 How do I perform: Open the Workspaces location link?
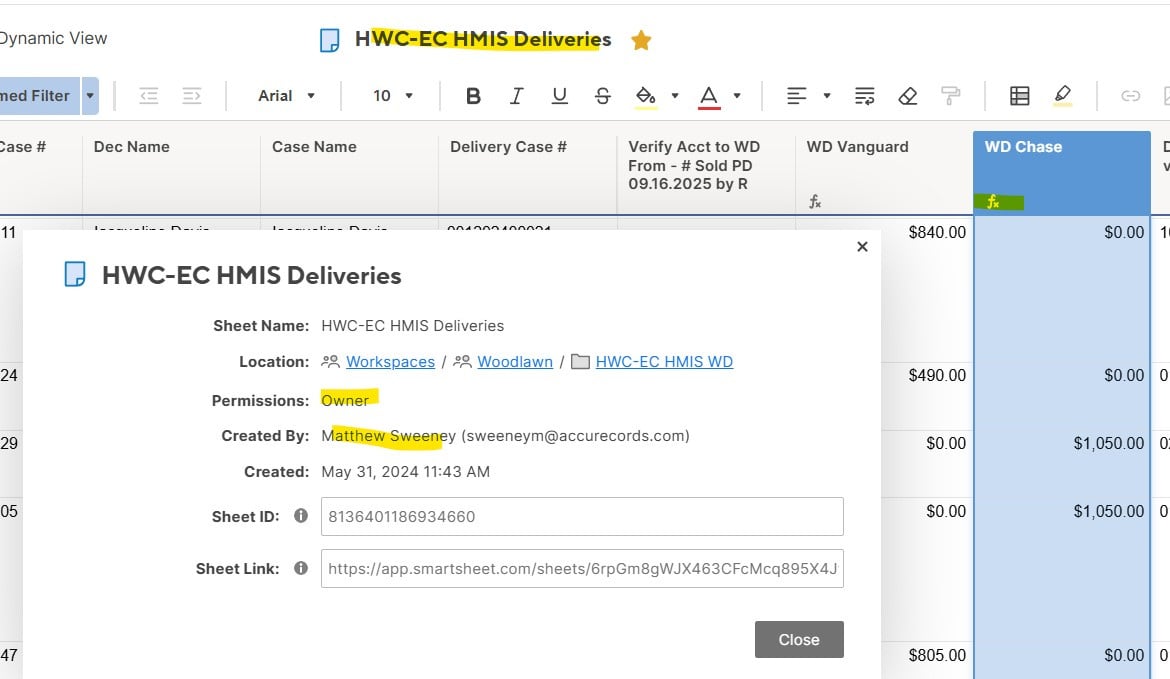click(x=390, y=362)
